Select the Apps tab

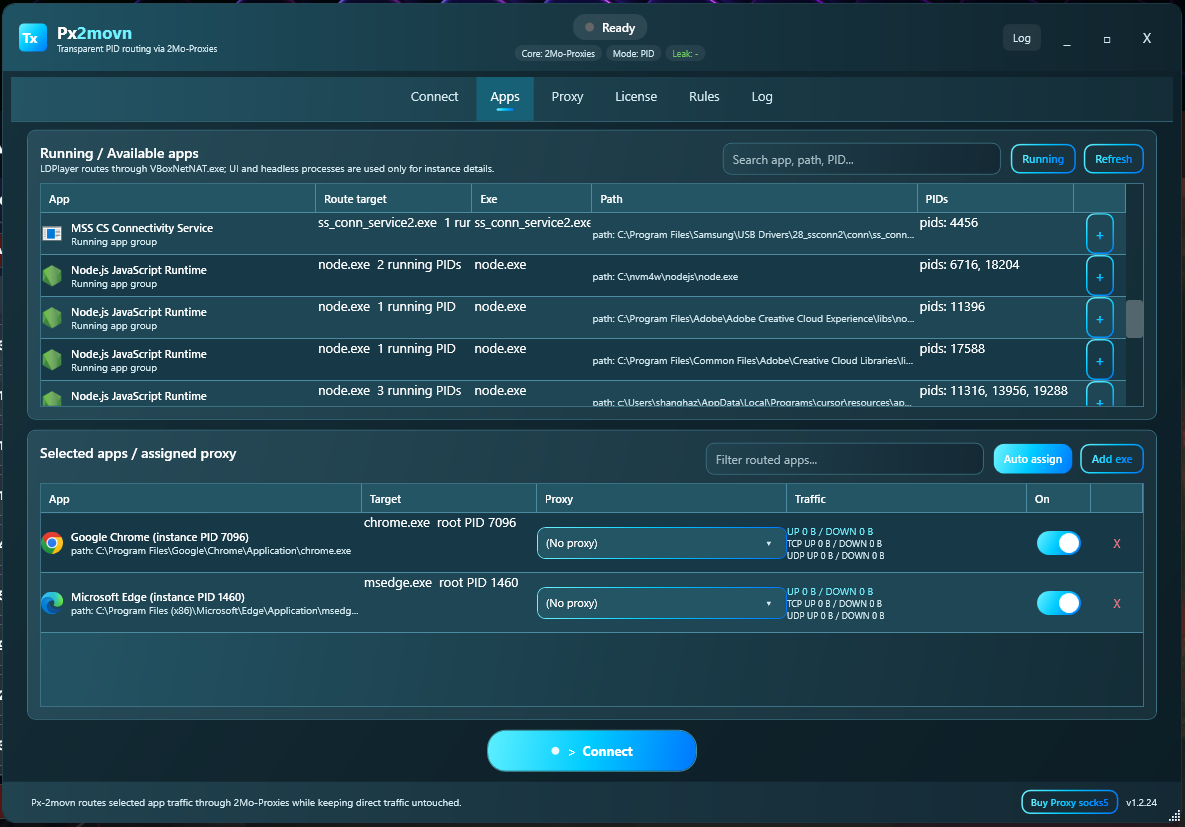[505, 97]
